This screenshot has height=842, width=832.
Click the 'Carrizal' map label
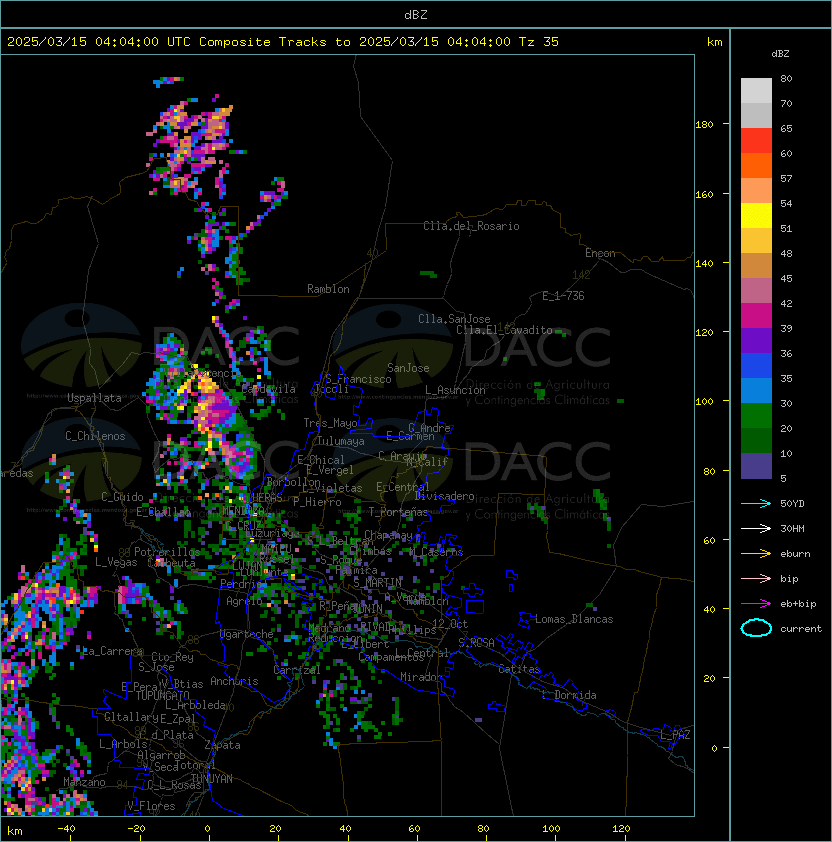pyautogui.click(x=297, y=670)
